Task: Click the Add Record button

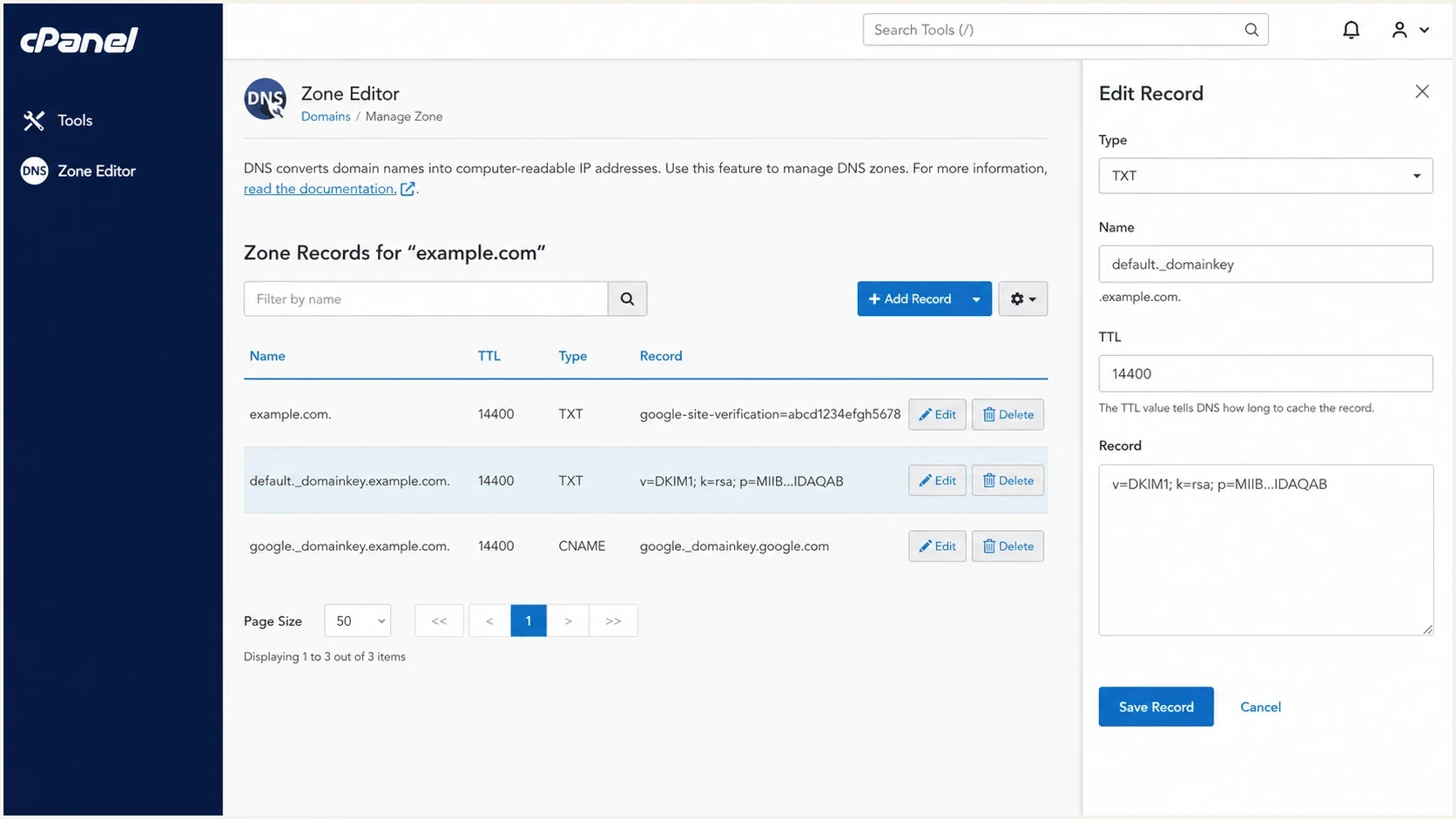Action: [x=909, y=299]
